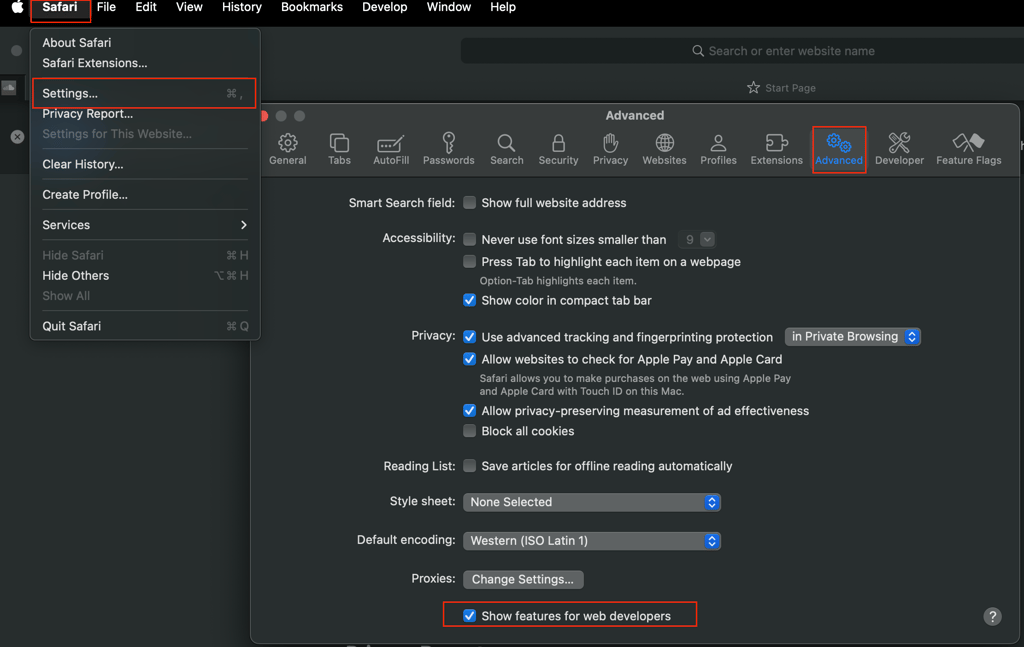Choose Clear History… menu item

click(145, 164)
